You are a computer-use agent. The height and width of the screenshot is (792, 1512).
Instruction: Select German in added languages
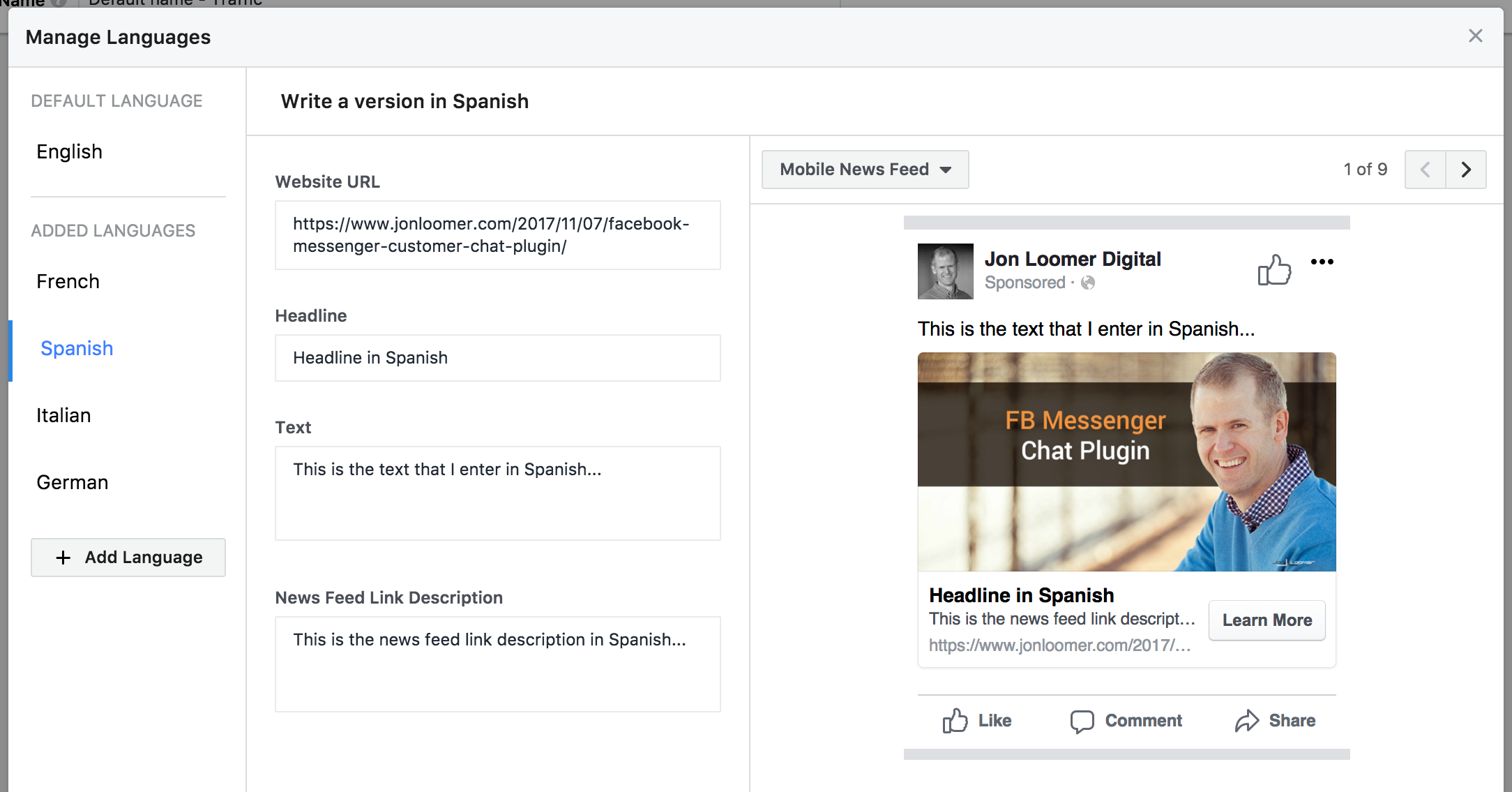(72, 482)
